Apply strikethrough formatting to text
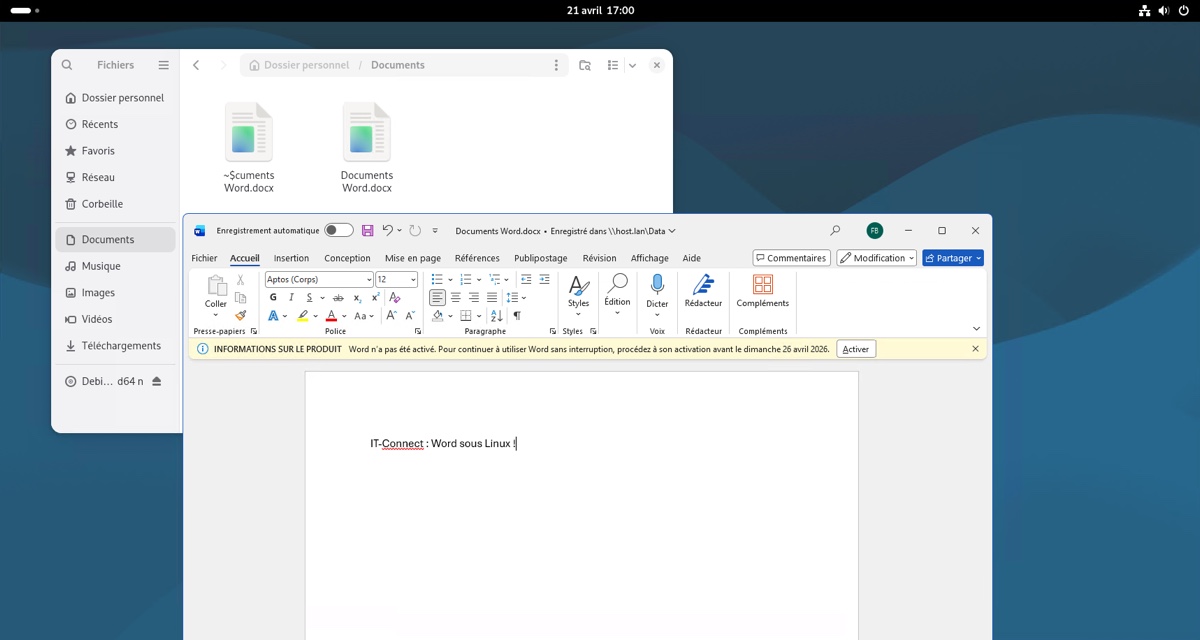 [x=338, y=298]
